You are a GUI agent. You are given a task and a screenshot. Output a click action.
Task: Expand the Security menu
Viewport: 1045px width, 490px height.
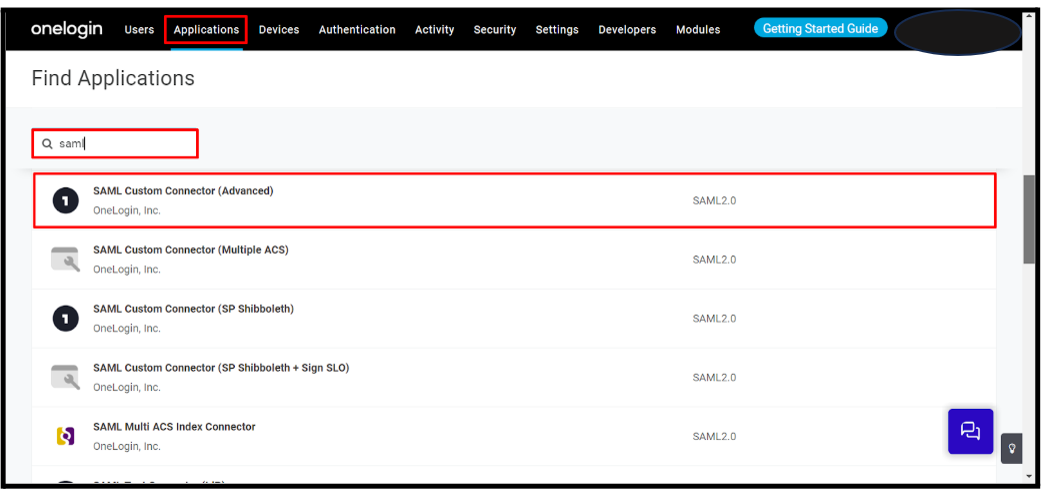click(495, 30)
